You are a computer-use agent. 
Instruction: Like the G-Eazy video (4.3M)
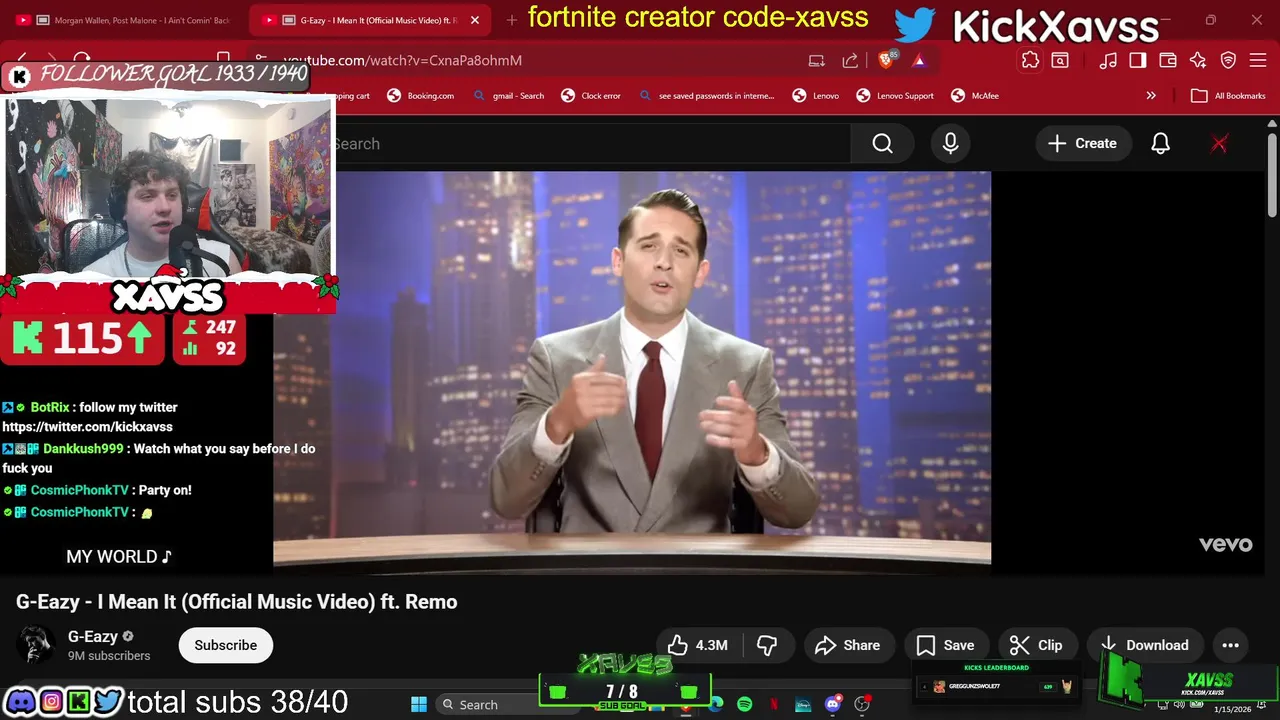point(698,645)
